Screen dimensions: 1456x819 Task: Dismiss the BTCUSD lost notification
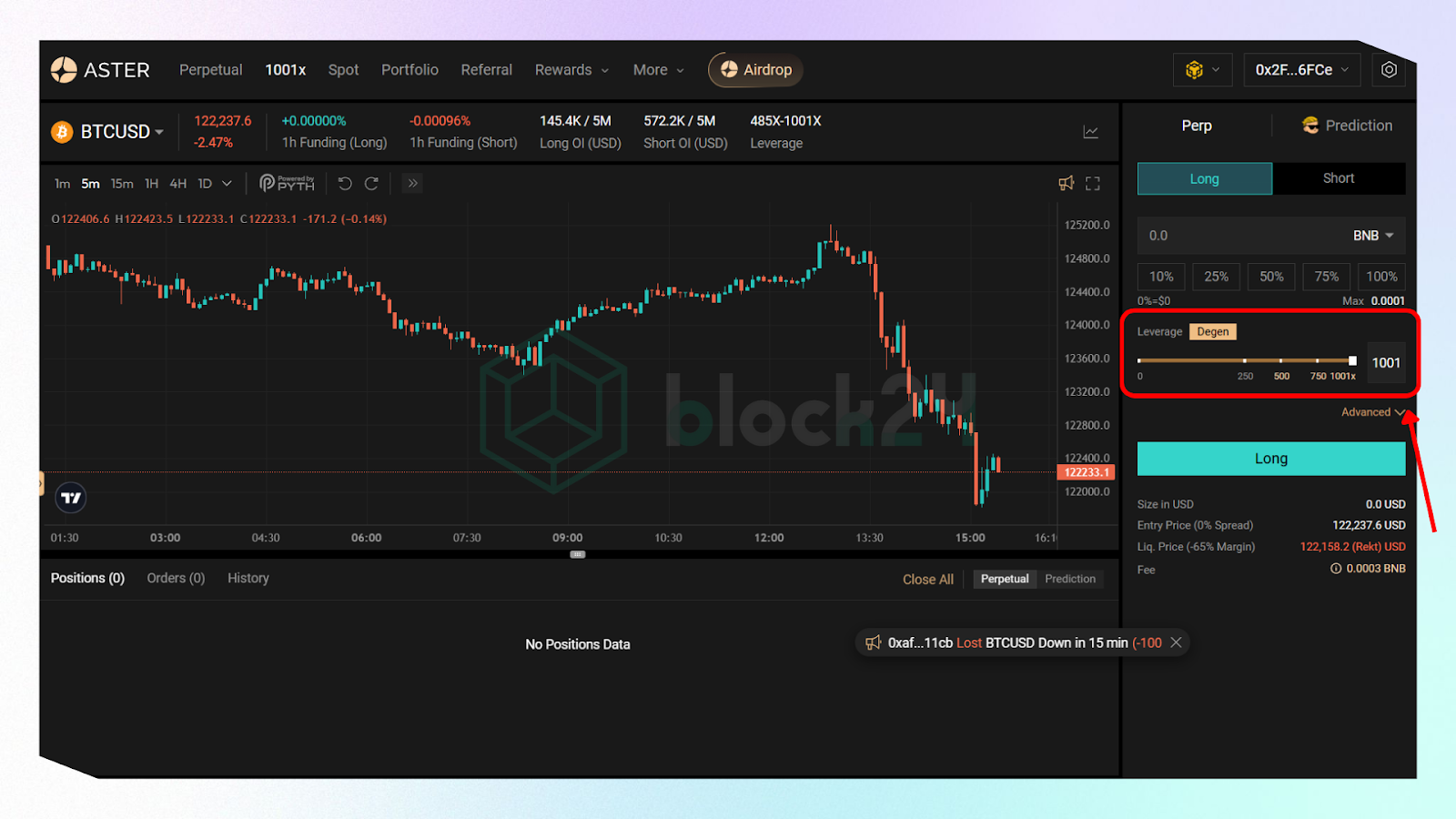click(x=1177, y=642)
